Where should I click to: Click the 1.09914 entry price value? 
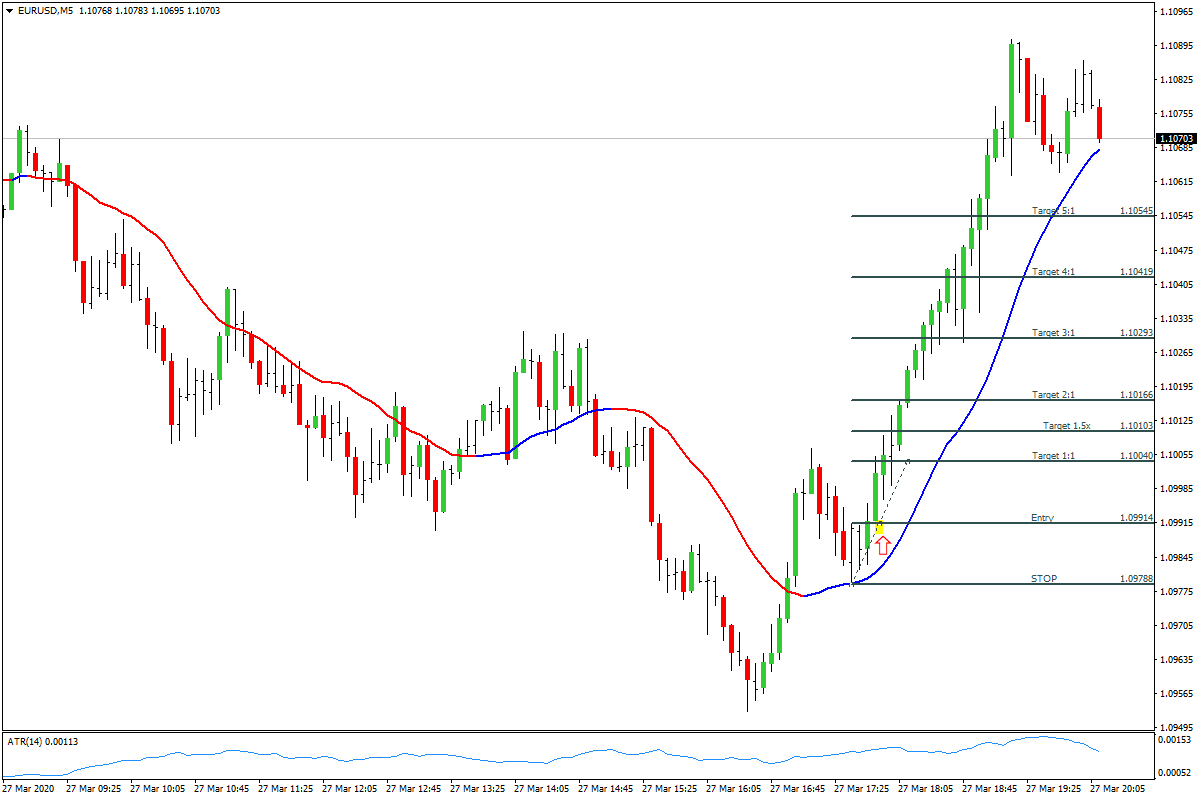(1137, 518)
